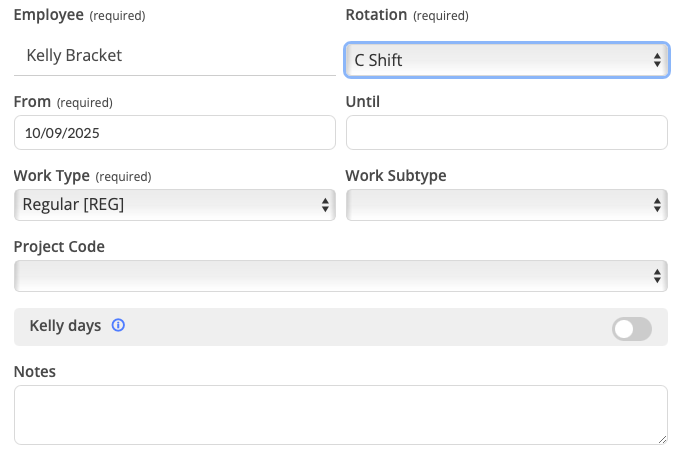Click the Until label

coord(362,102)
